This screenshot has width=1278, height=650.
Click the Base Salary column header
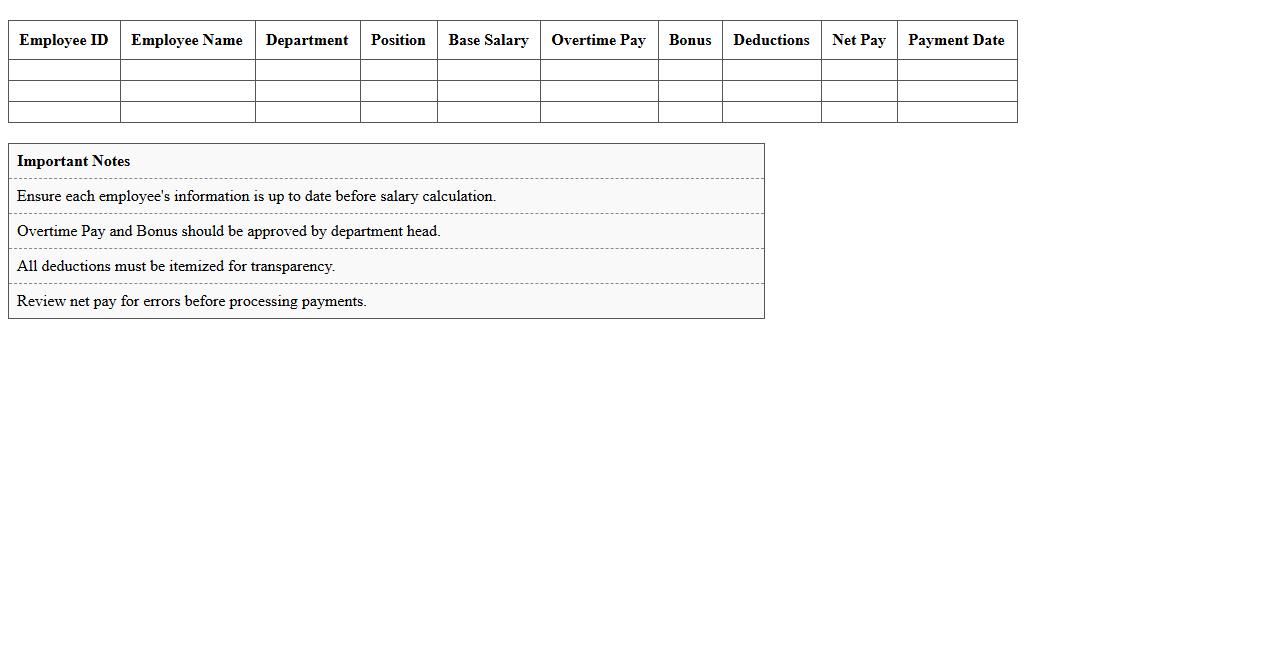pyautogui.click(x=488, y=40)
